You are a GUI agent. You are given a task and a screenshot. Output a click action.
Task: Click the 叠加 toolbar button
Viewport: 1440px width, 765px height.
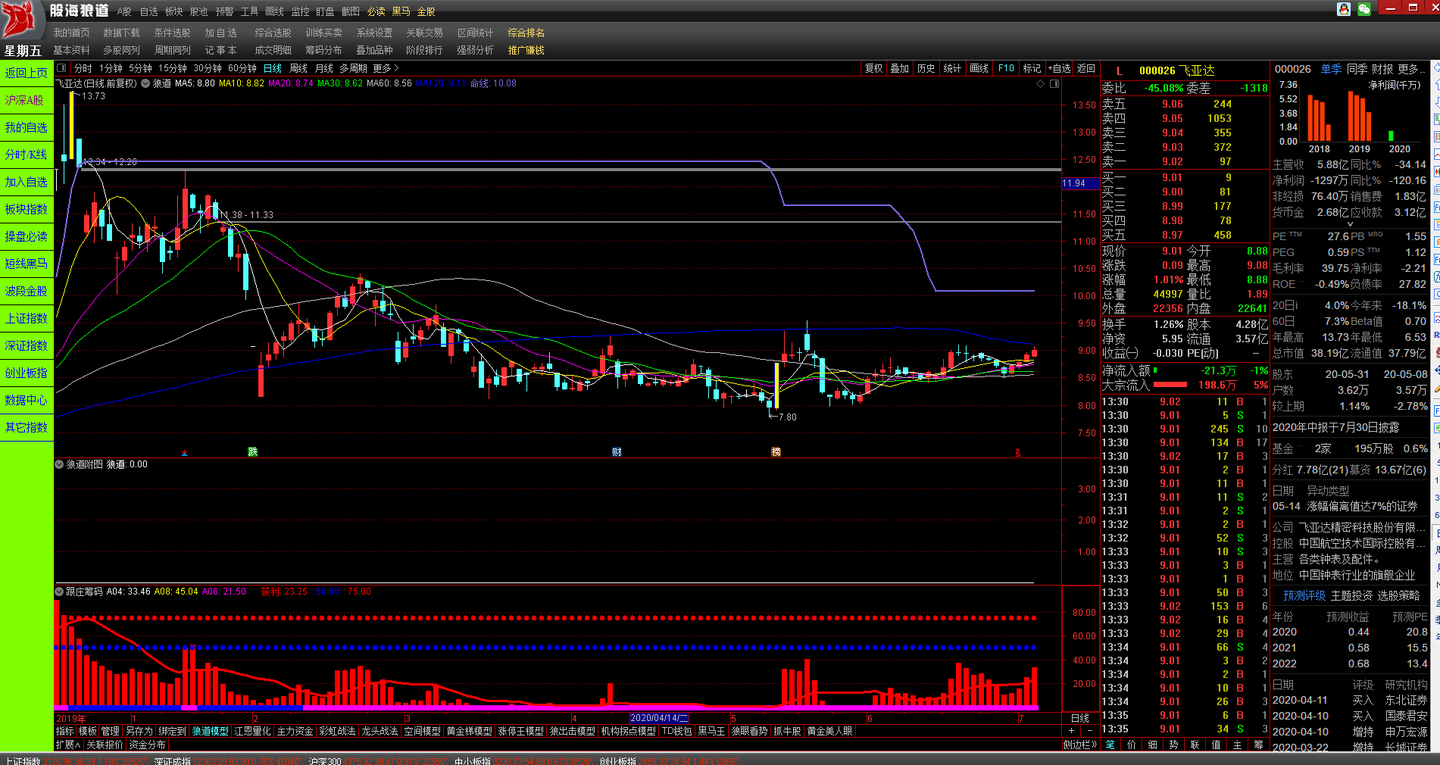tap(900, 68)
